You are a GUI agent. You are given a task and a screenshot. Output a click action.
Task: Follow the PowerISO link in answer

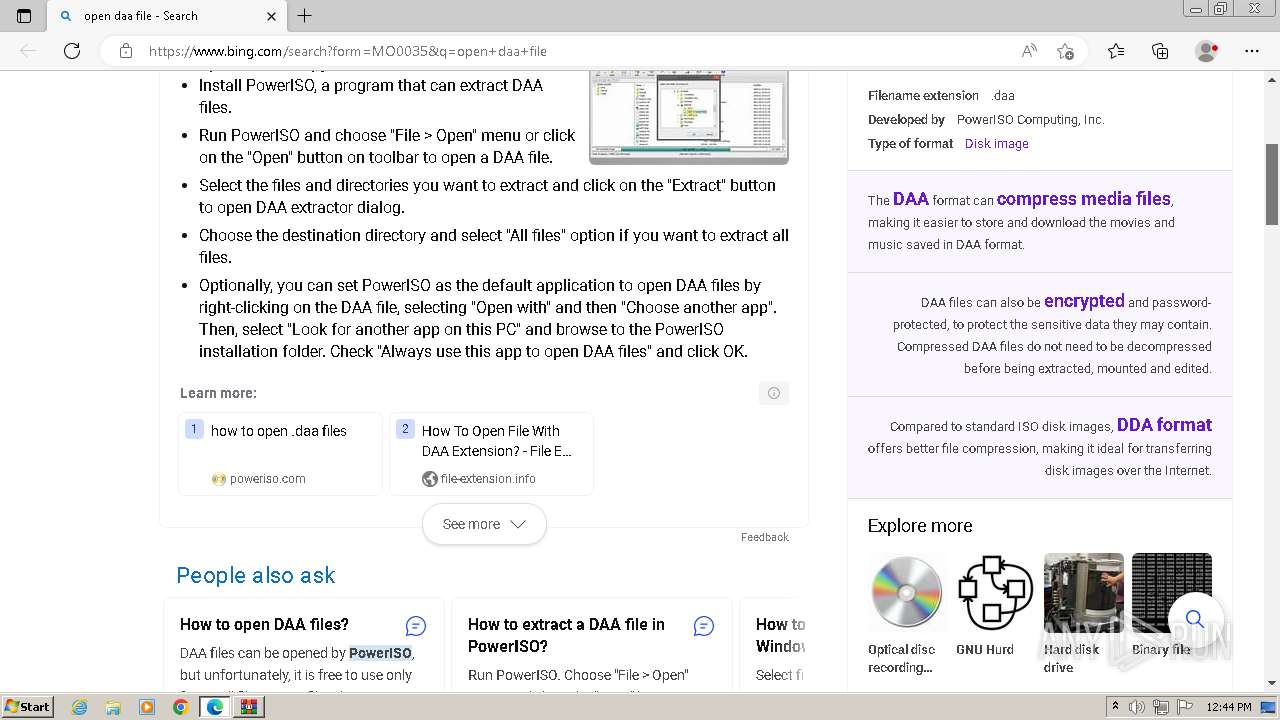click(x=380, y=653)
